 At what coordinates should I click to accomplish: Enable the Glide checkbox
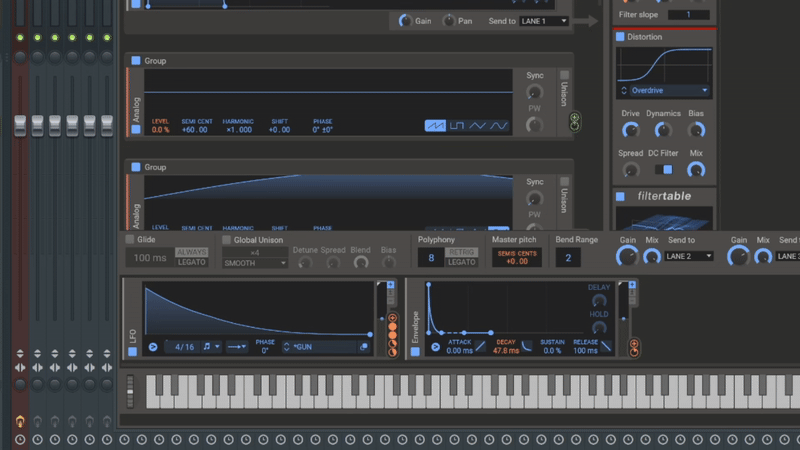point(130,240)
